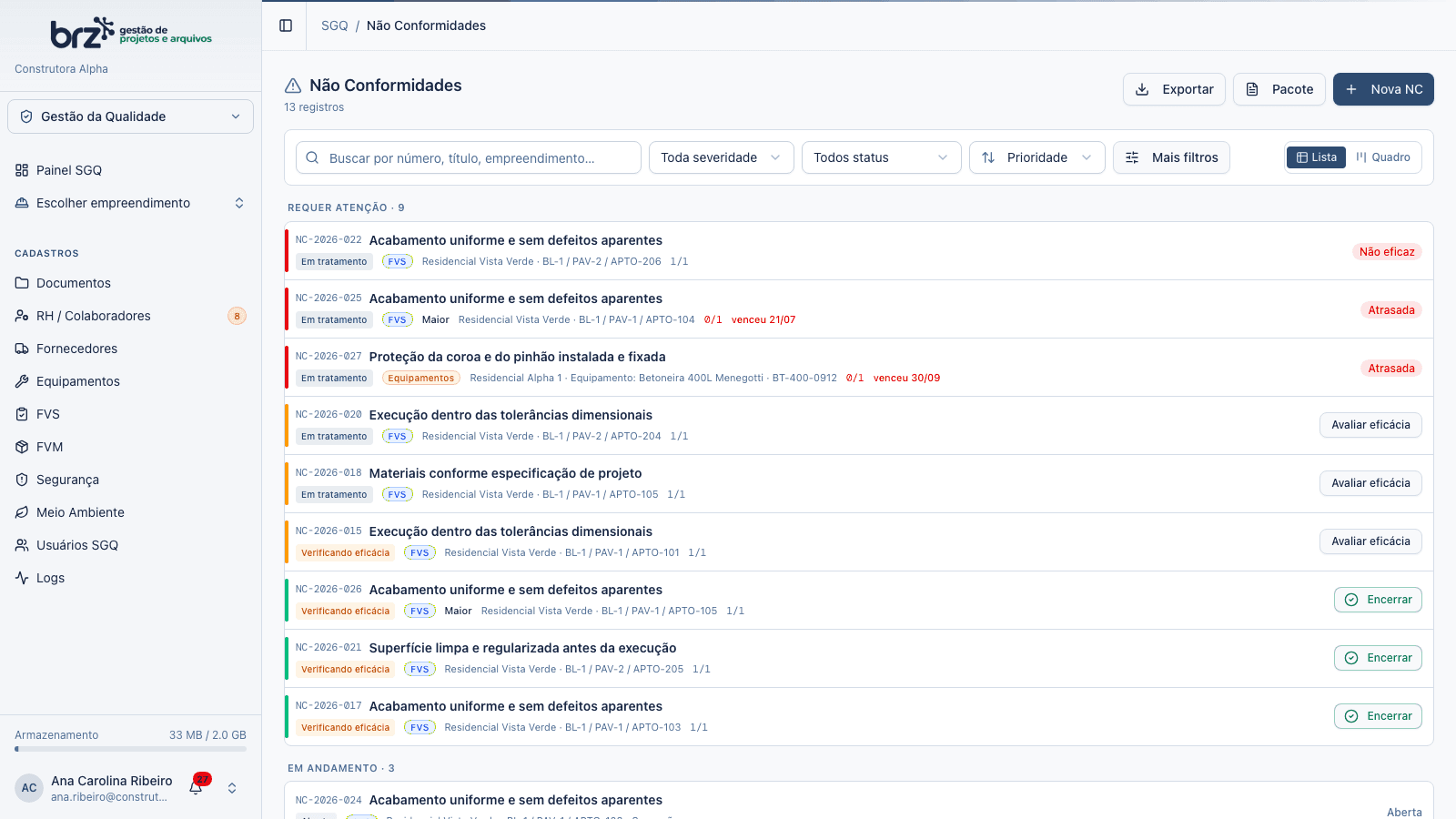The image size is (1456, 819).
Task: Toggle the sidebar collapse icon
Action: [286, 25]
